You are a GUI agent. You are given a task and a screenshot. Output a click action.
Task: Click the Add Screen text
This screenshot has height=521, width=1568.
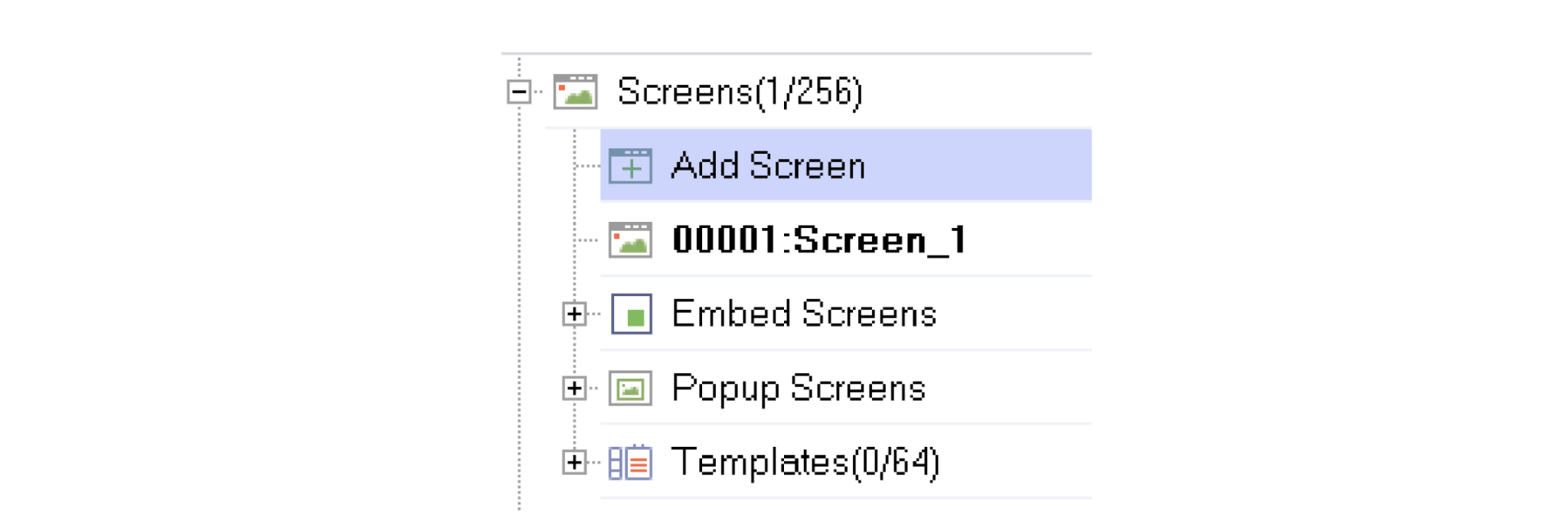(x=768, y=166)
